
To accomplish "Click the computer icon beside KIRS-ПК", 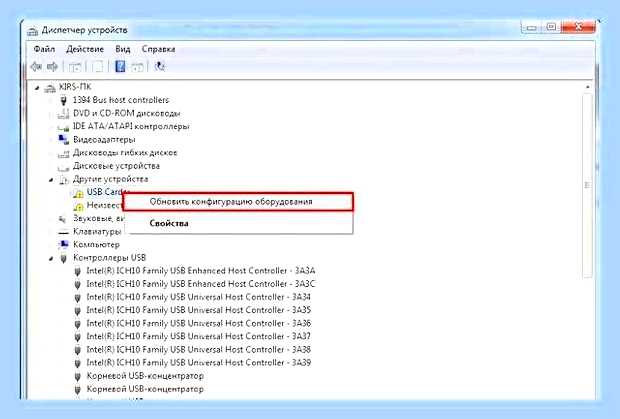I will (50, 87).
